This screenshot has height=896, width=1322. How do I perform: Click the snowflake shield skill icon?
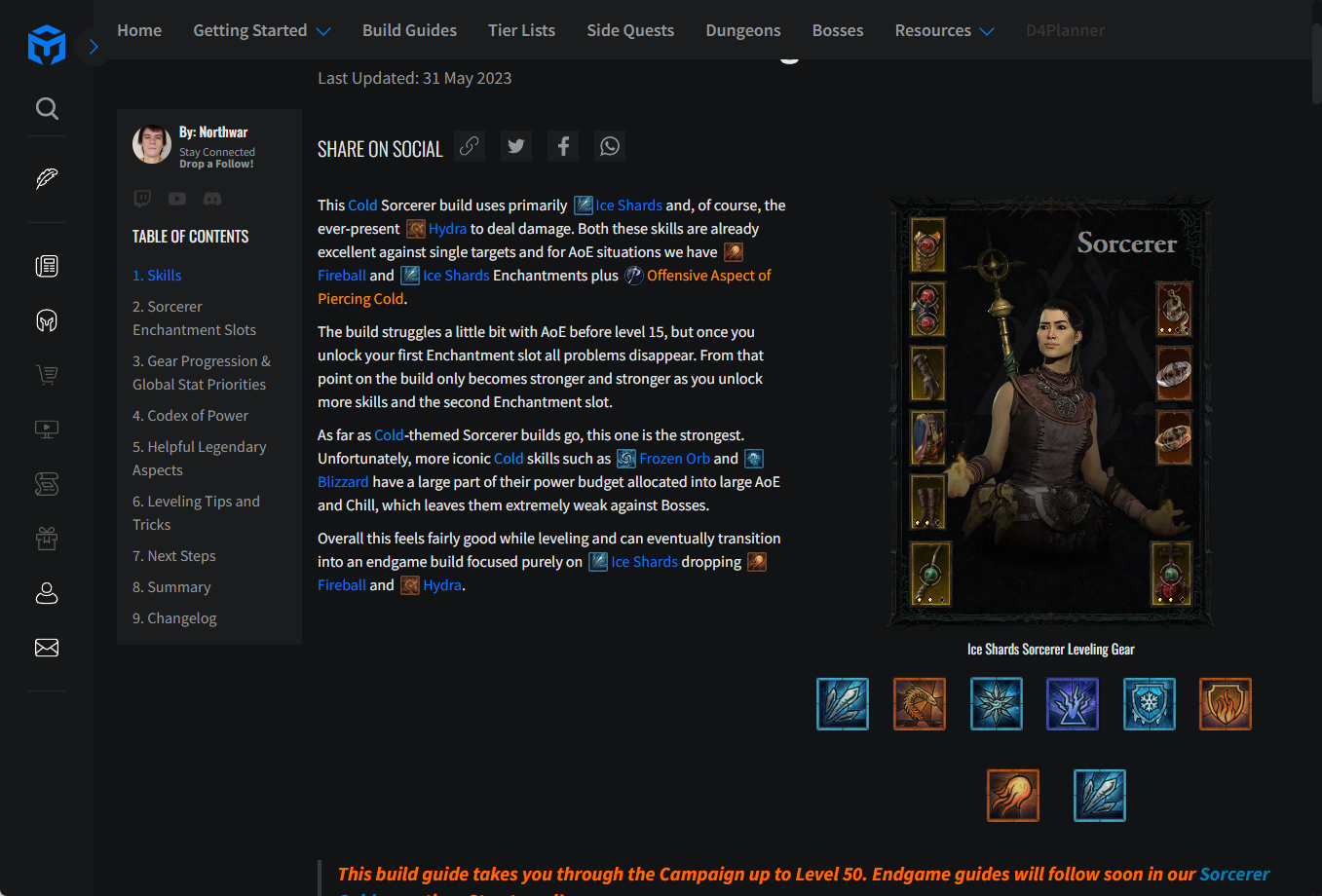point(1150,704)
